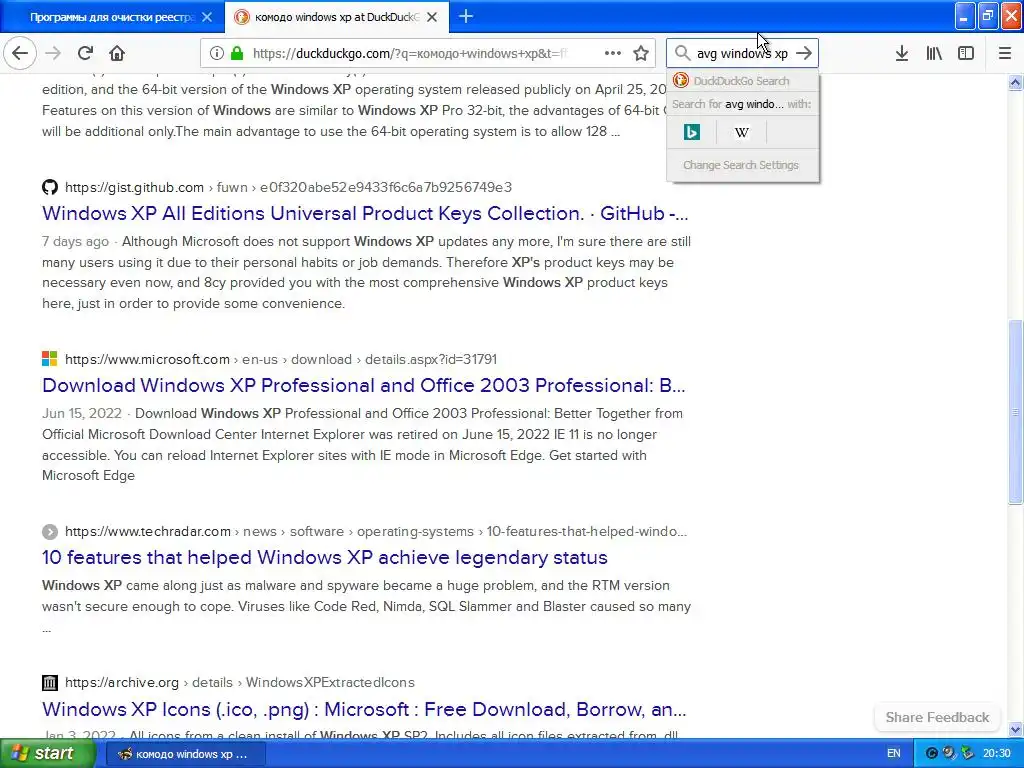Open the Library menu

tap(934, 53)
